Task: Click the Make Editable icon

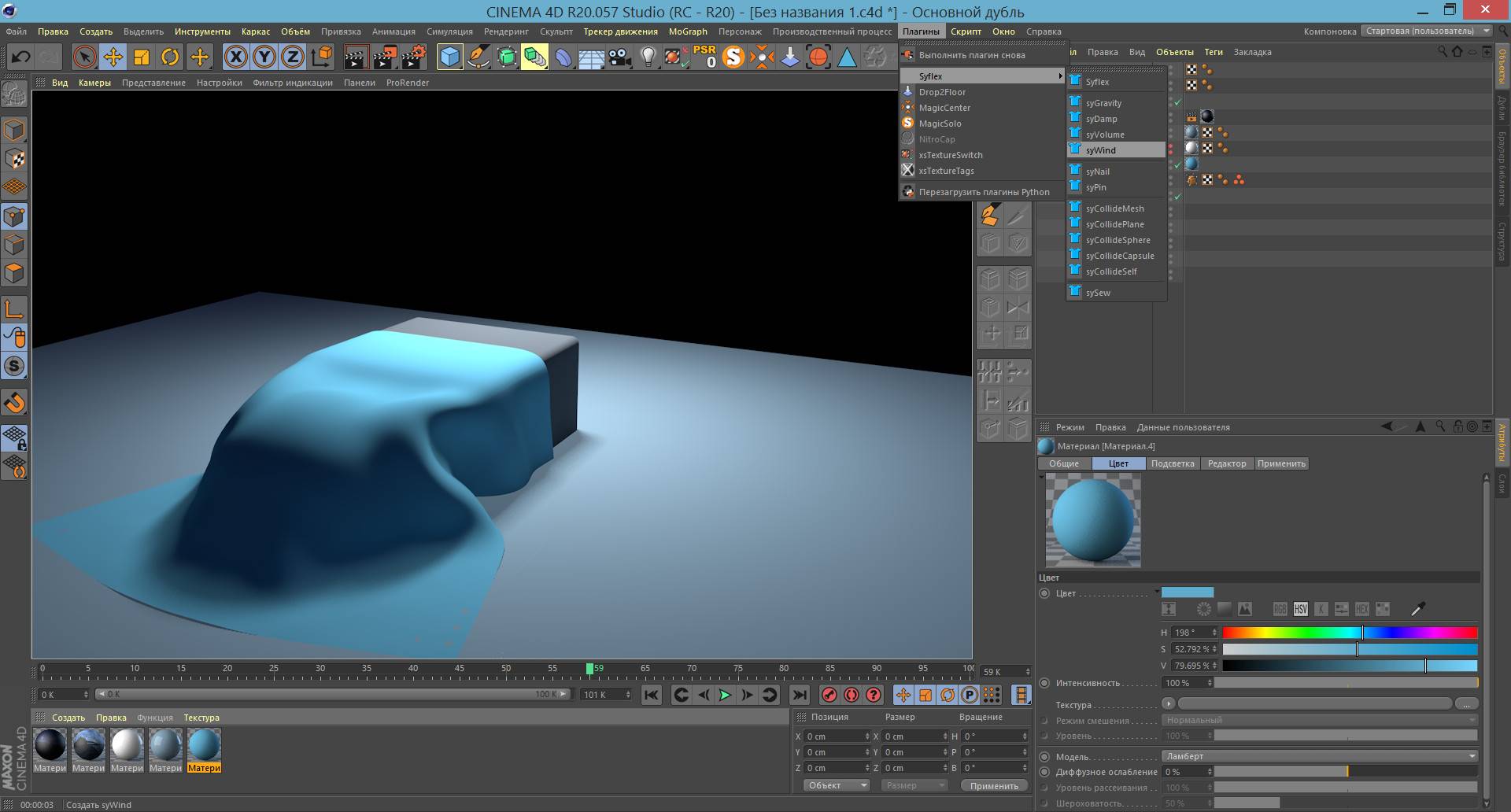Action: [x=14, y=95]
